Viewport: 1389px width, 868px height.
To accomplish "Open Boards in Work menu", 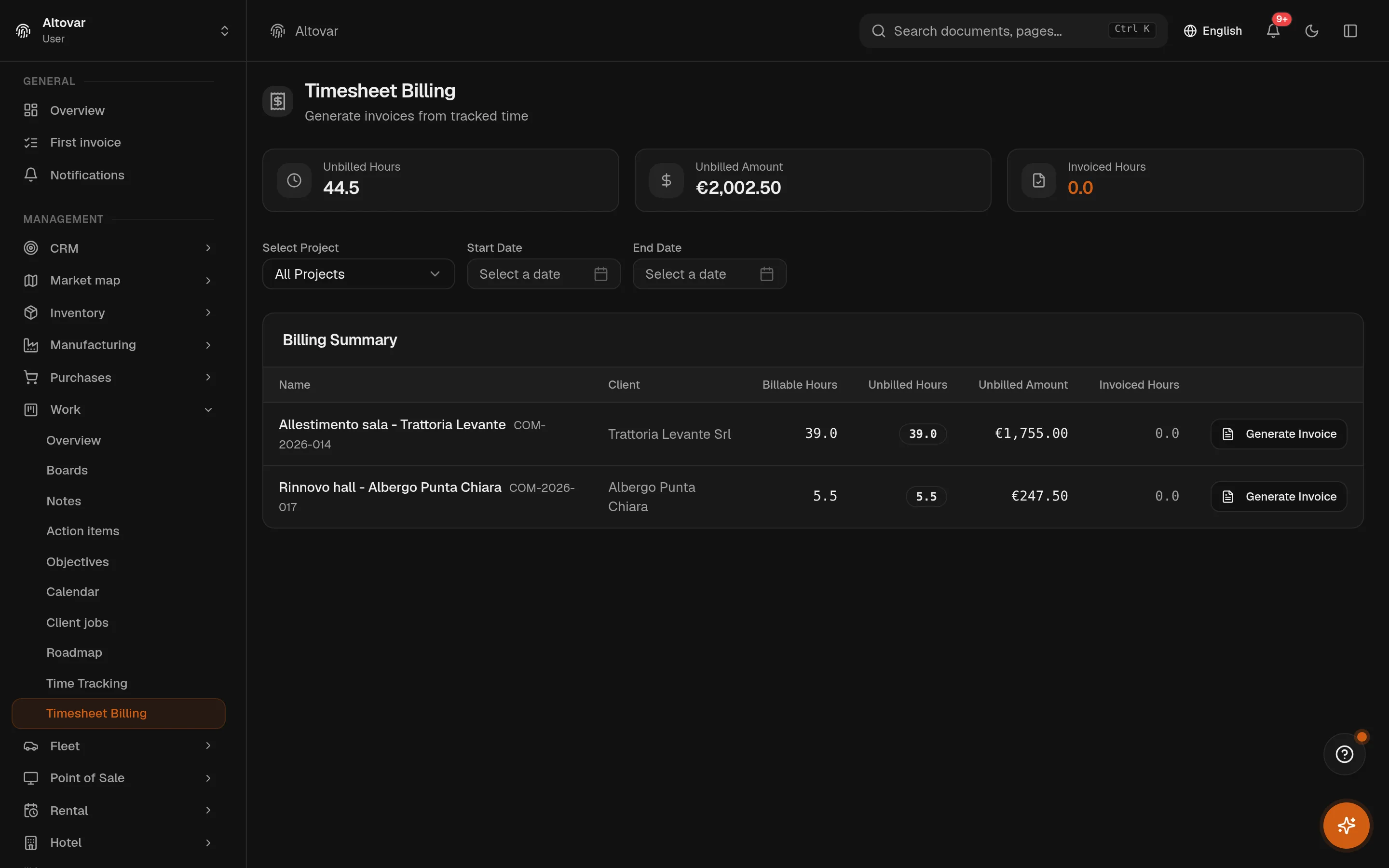I will pos(118,470).
